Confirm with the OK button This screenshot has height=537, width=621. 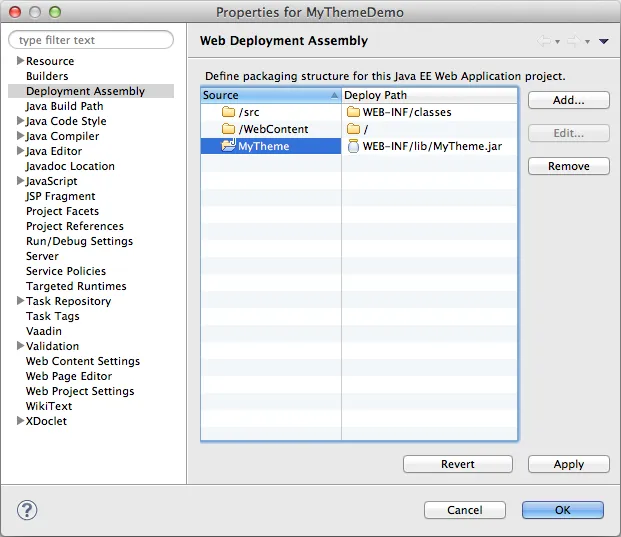tap(563, 510)
